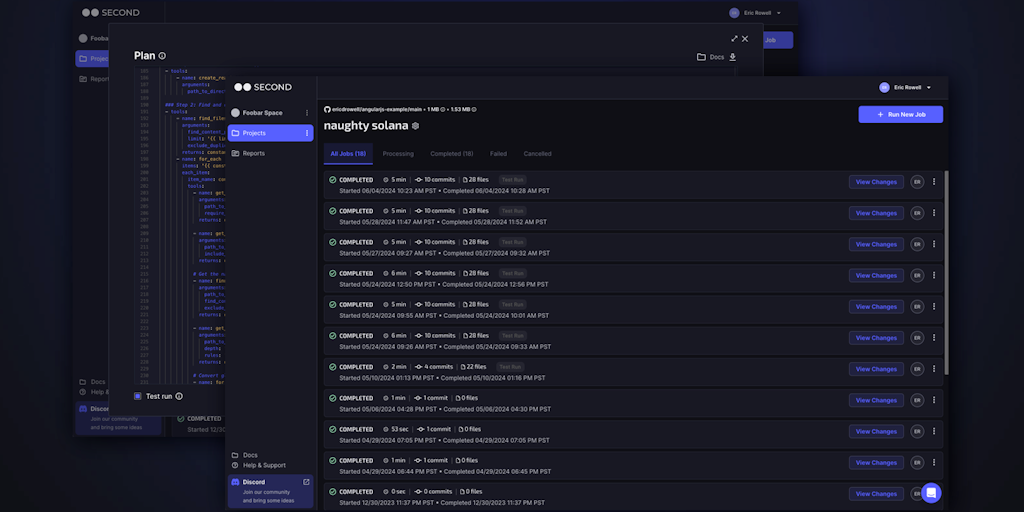Viewport: 1024px width, 512px height.
Task: Switch to the Completed (18) tab
Action: click(x=452, y=153)
